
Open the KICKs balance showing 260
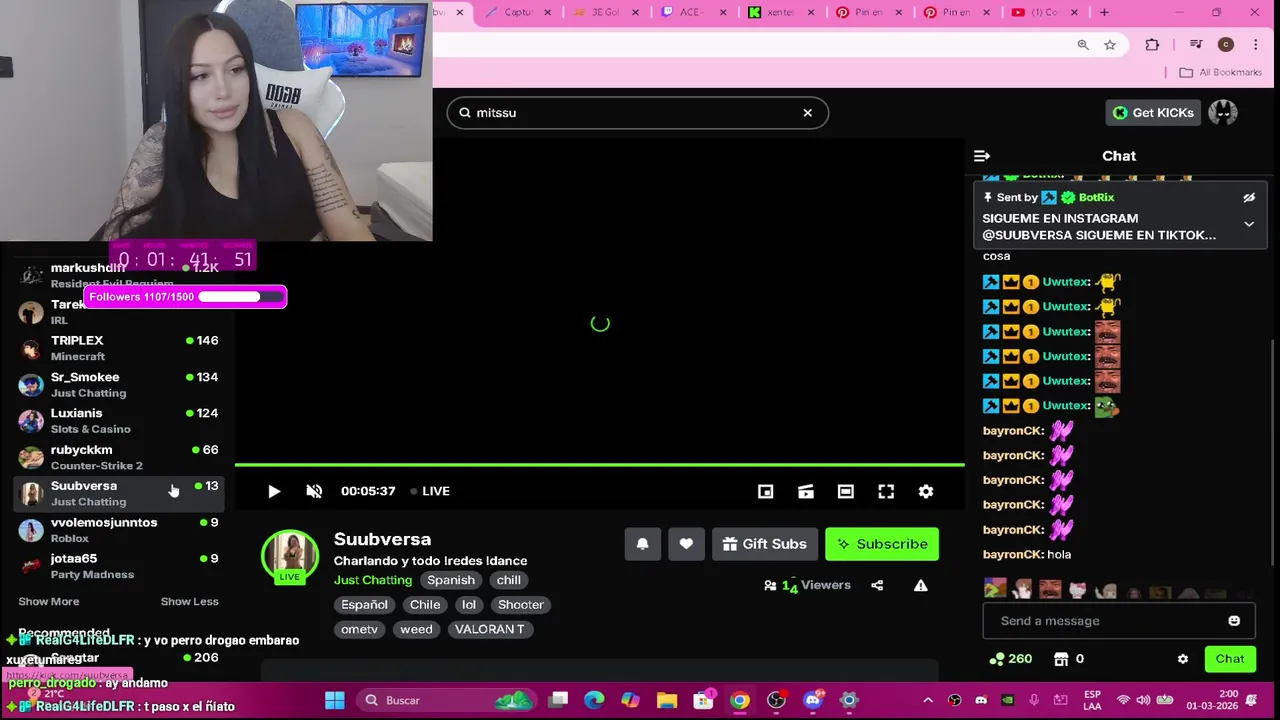tap(1010, 659)
